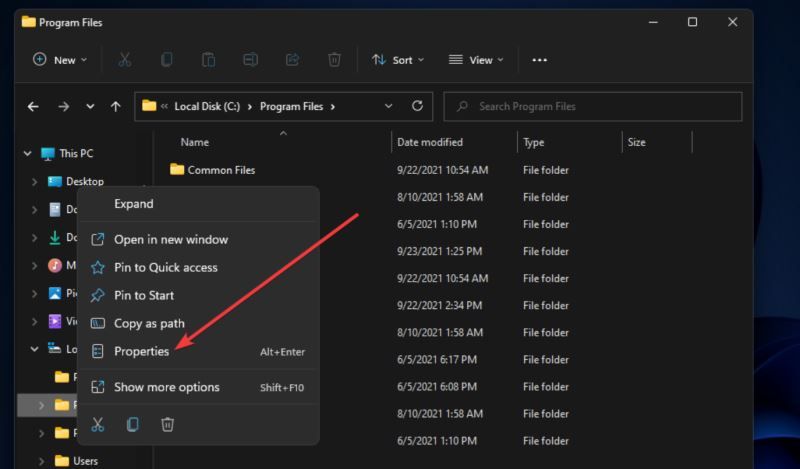The height and width of the screenshot is (469, 800).
Task: Click the Refresh icon beside the address bar
Action: [x=417, y=106]
